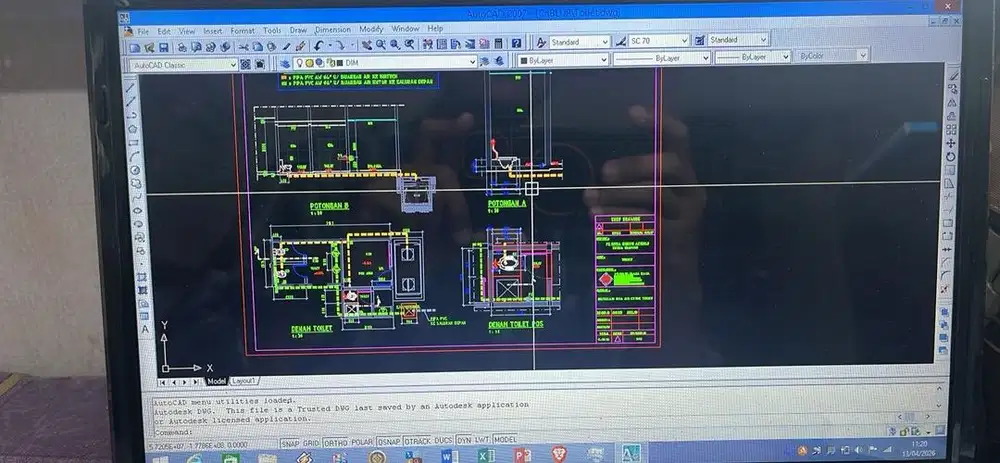This screenshot has height=463, width=1000.
Task: Open the ByLayer linetype dropdown
Action: [x=661, y=58]
